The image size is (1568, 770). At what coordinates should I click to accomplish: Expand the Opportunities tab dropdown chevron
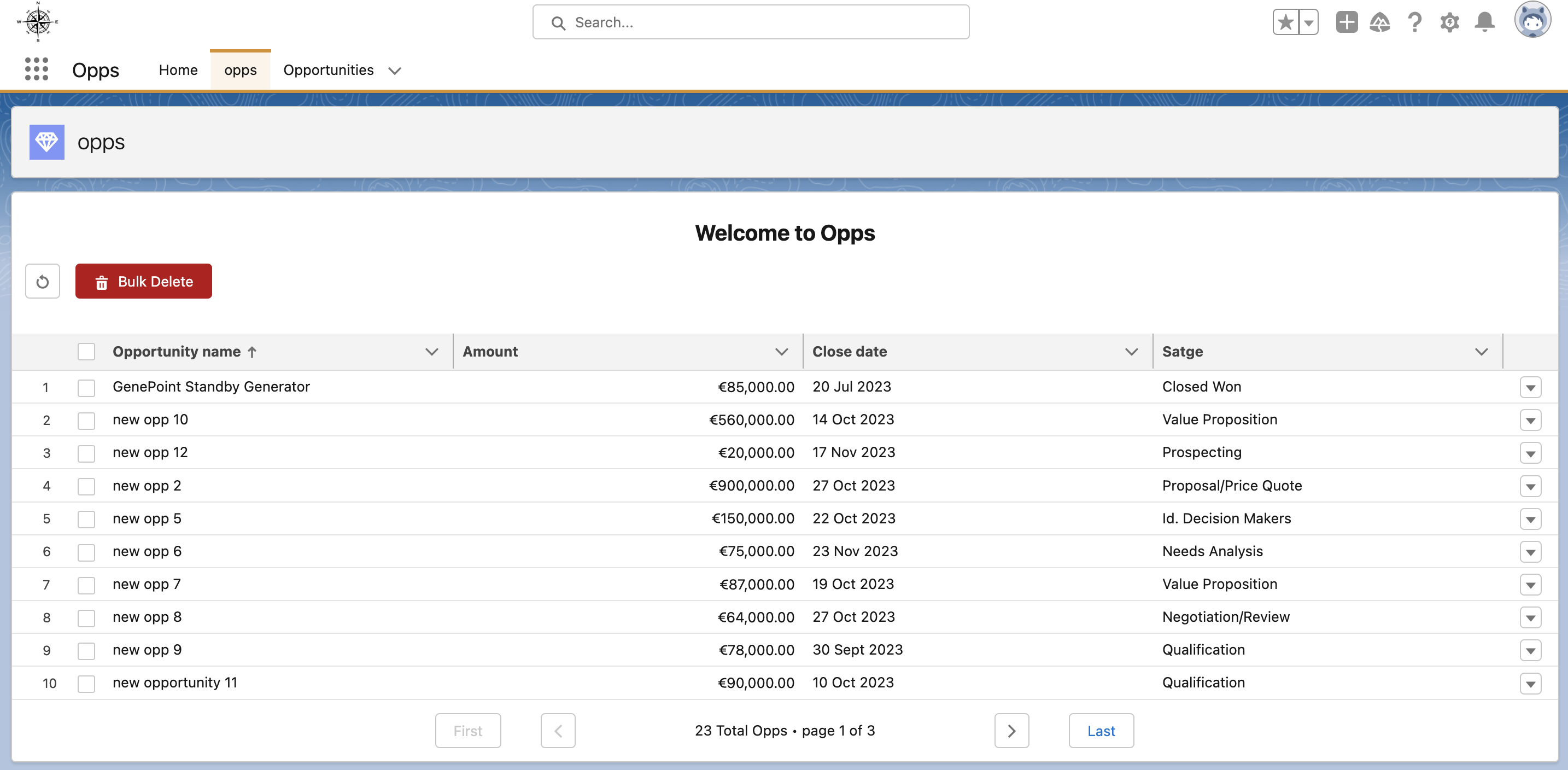[394, 71]
